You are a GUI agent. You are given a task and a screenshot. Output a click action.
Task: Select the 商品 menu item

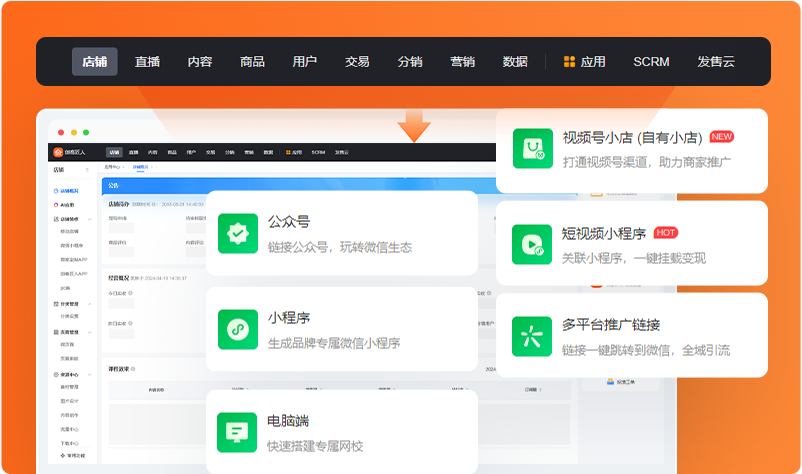[x=252, y=62]
